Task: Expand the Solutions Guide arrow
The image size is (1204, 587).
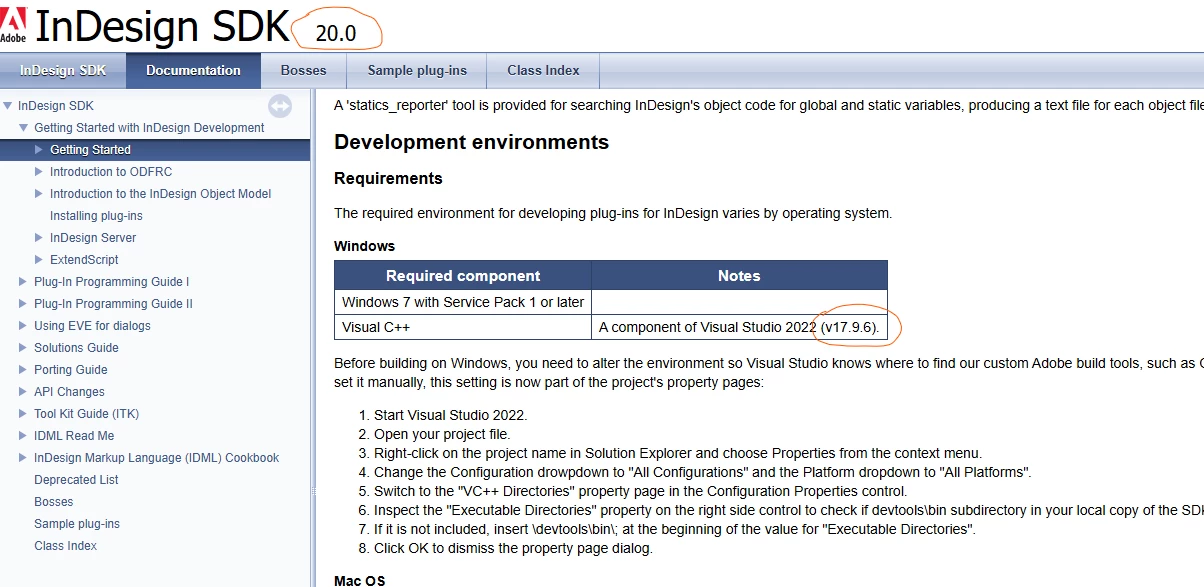Action: (x=24, y=348)
